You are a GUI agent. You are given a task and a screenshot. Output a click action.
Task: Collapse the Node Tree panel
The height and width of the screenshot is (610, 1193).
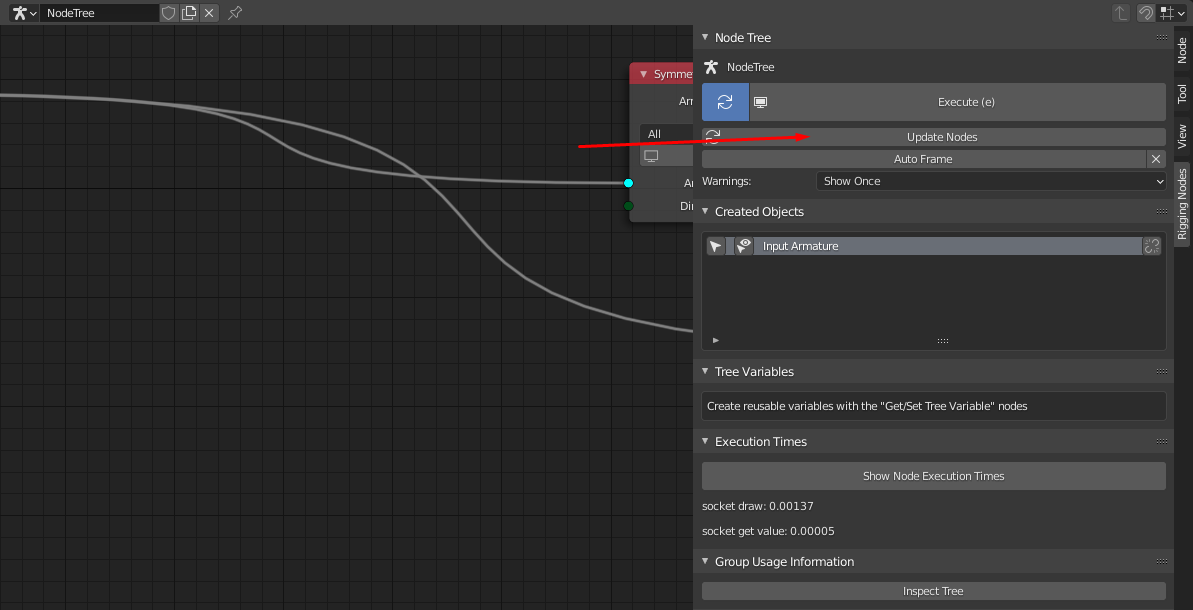click(x=705, y=37)
